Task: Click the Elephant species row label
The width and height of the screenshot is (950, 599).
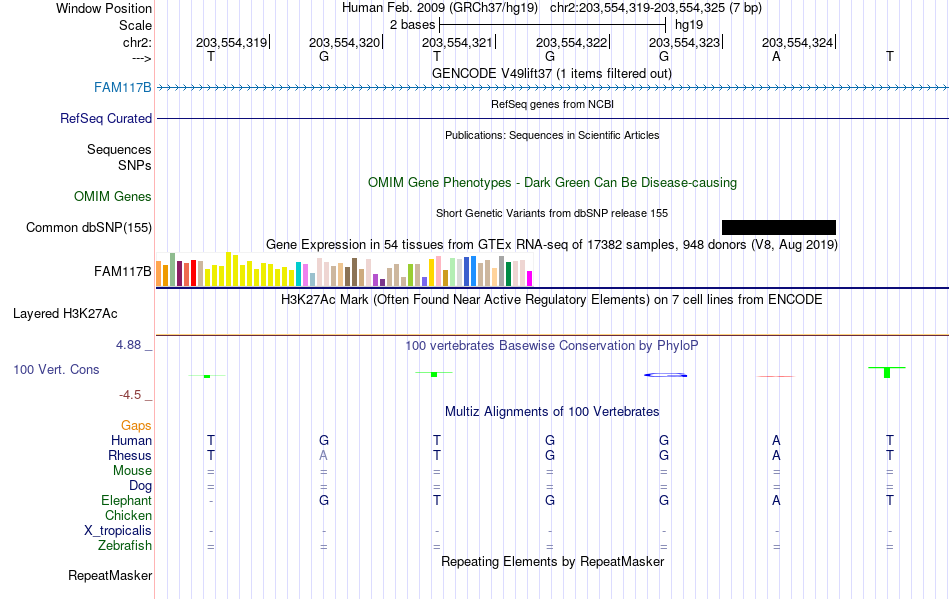Action: point(126,501)
